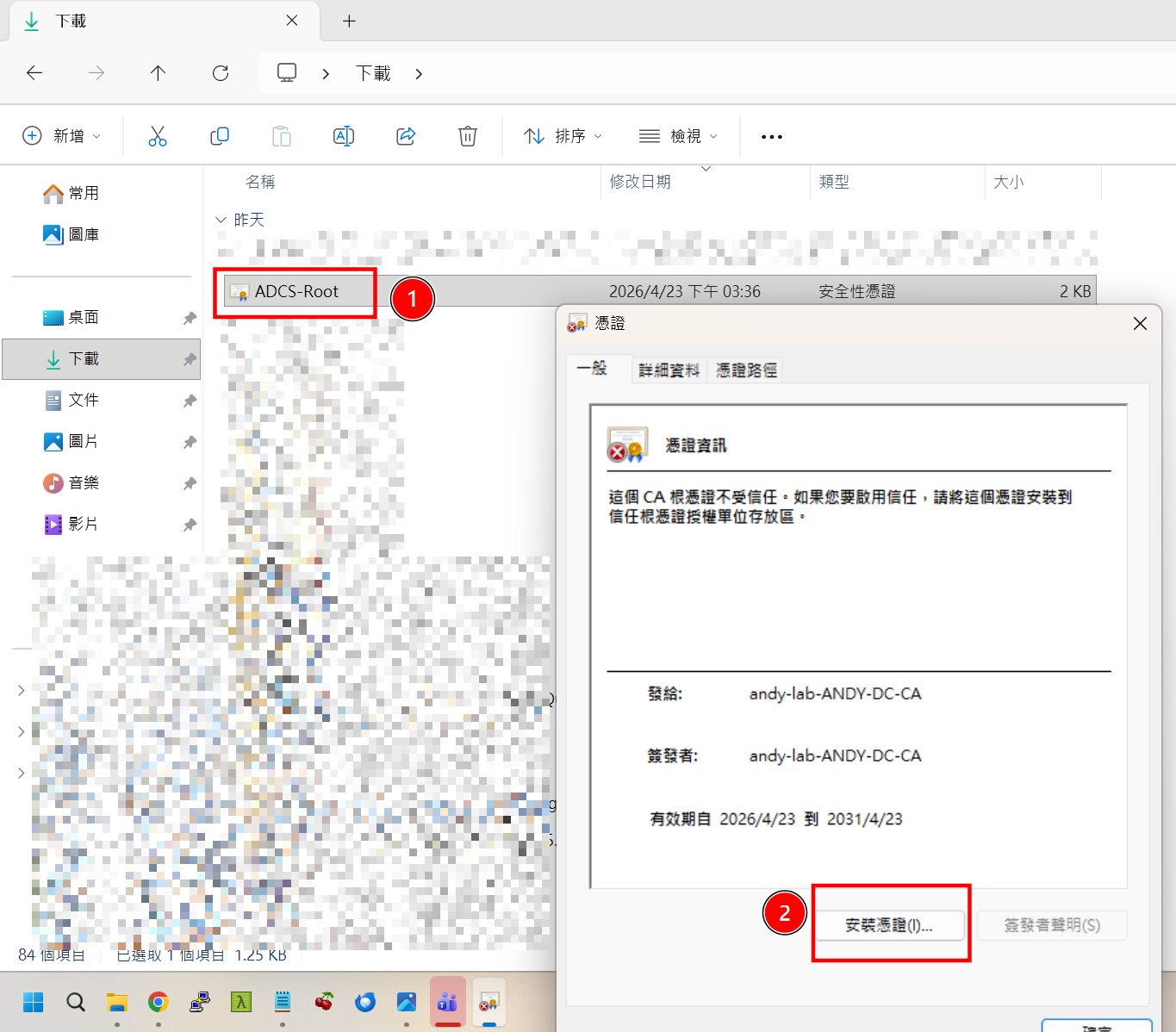Click the Copy icon in toolbar
This screenshot has height=1032, width=1176.
coord(220,136)
